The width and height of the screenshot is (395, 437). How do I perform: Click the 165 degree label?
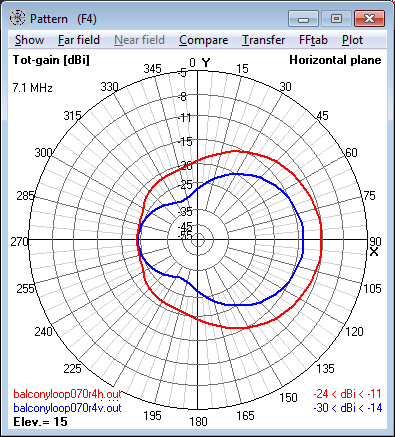point(245,415)
